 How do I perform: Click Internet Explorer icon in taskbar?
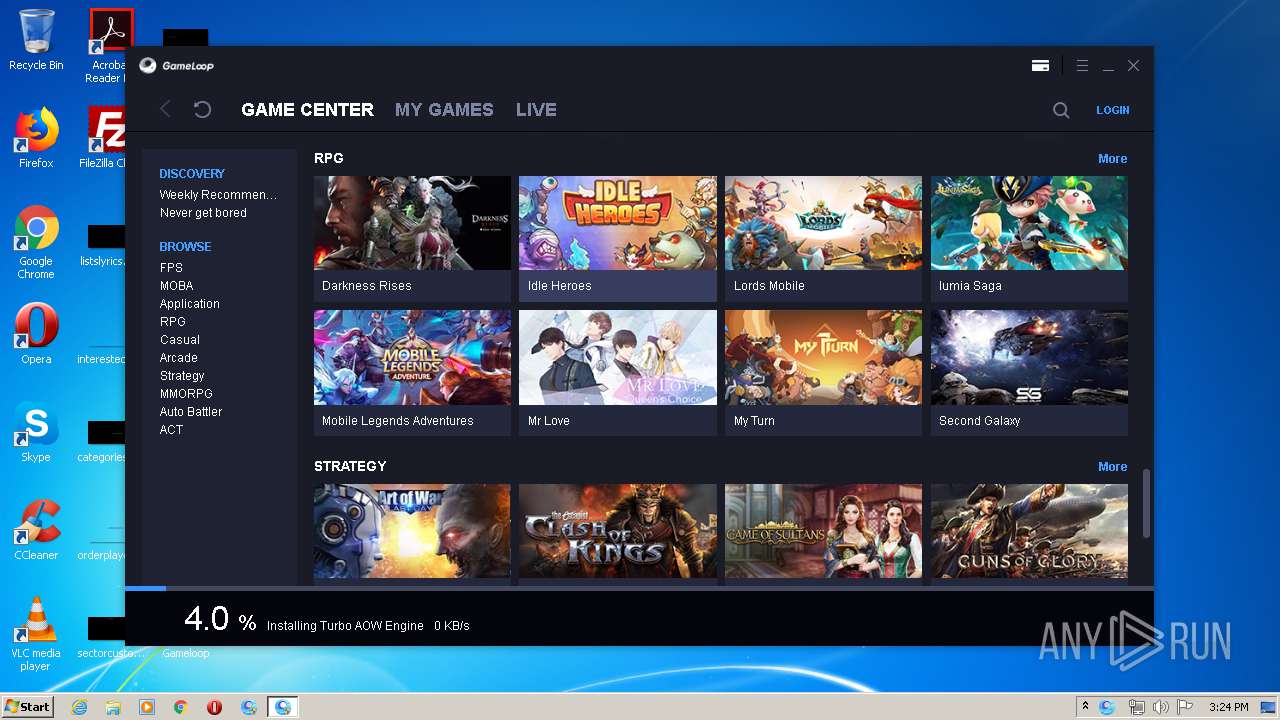point(80,707)
